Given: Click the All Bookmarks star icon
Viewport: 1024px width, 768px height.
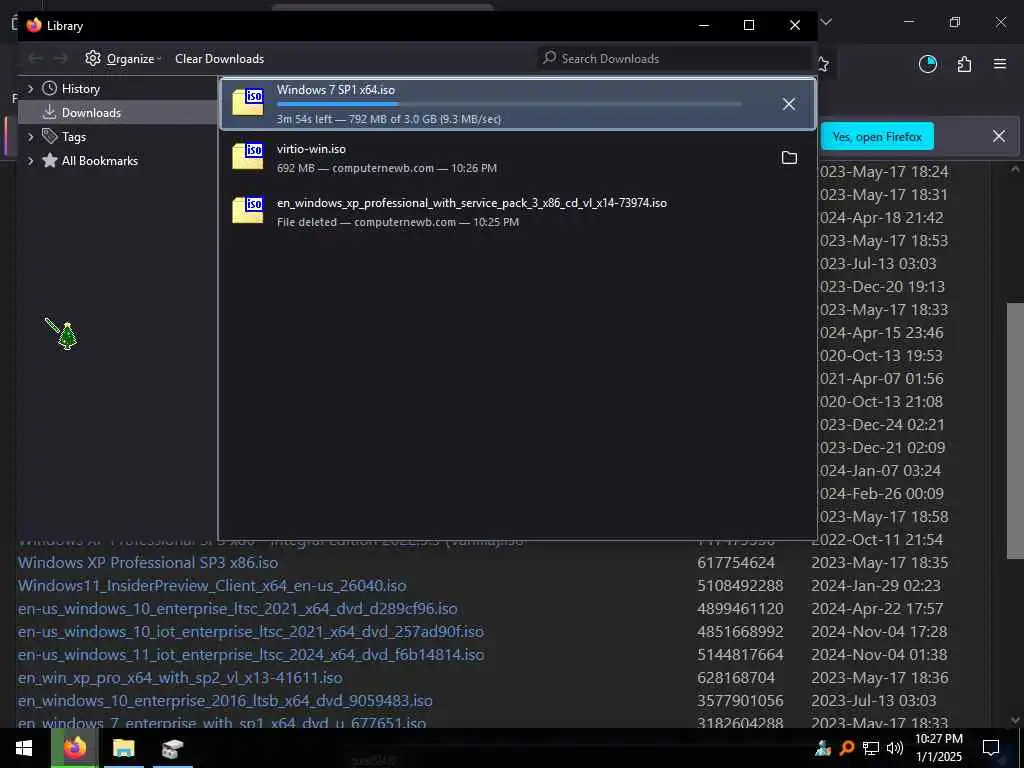Looking at the screenshot, I should click(x=50, y=160).
